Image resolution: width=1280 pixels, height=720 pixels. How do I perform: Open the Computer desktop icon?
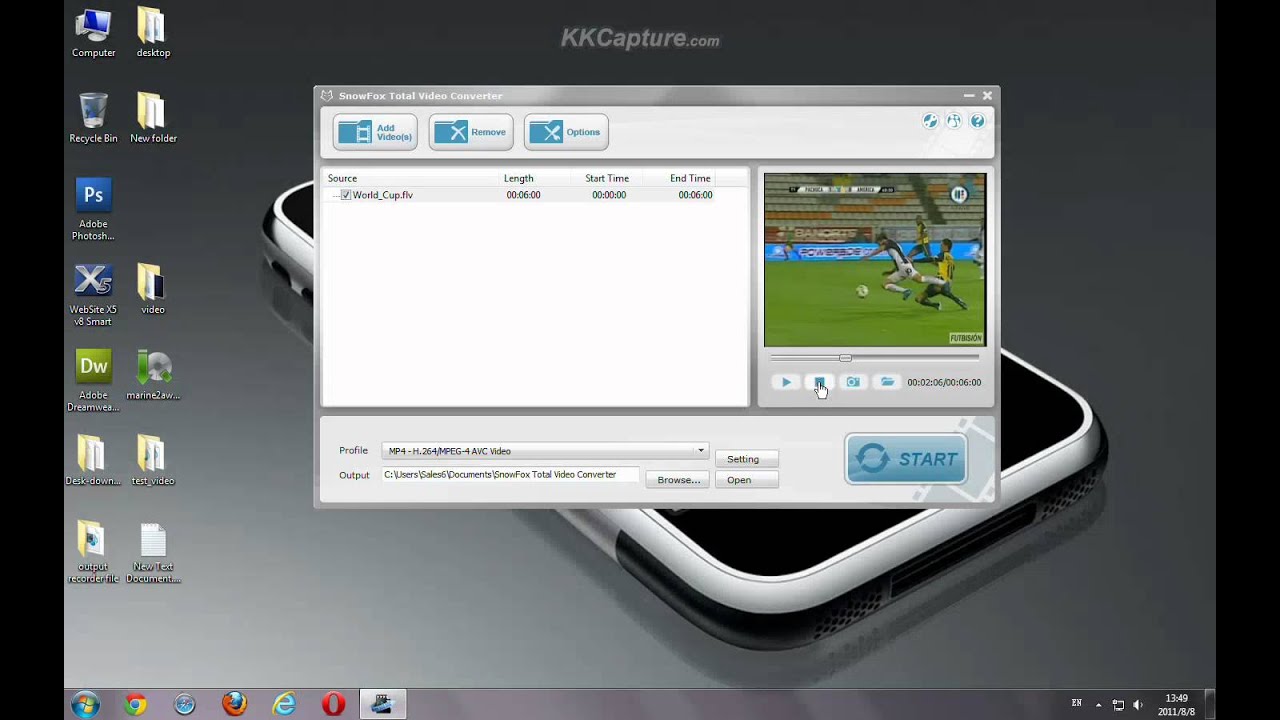93,33
